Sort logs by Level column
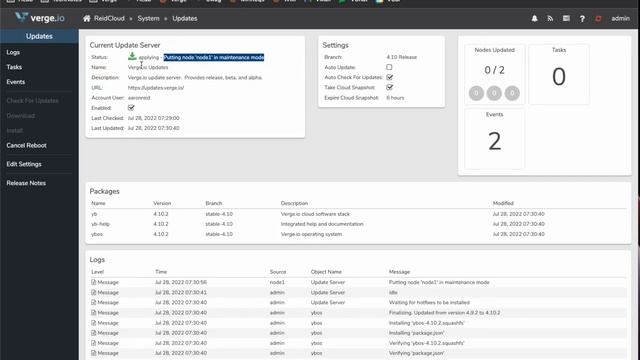The image size is (640, 360). 98,272
